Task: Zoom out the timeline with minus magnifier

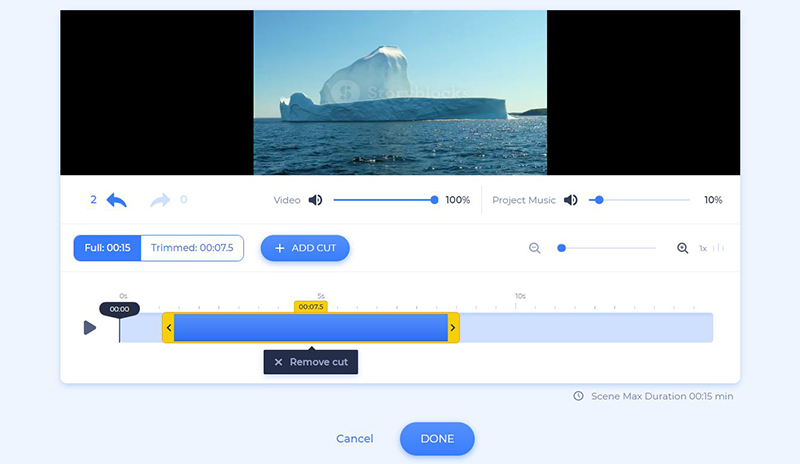Action: point(534,248)
